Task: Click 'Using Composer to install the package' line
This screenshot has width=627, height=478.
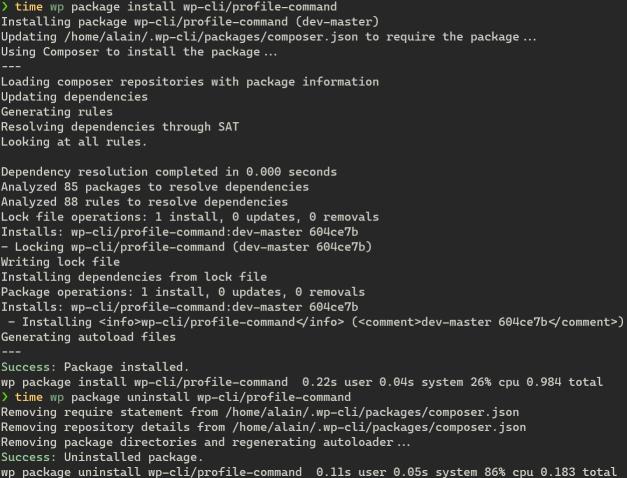Action: [x=139, y=52]
